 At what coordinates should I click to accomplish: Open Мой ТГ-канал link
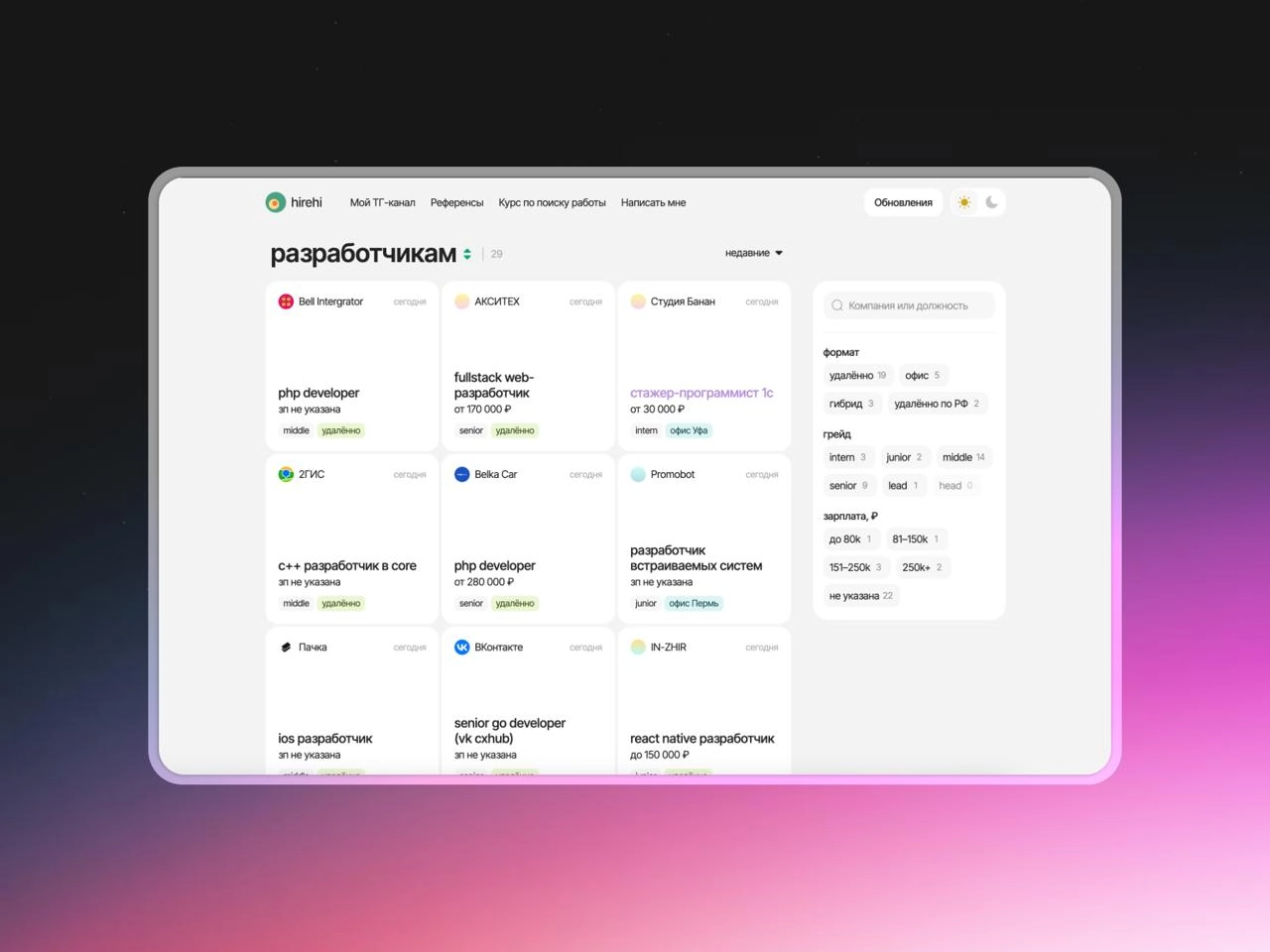tap(382, 202)
